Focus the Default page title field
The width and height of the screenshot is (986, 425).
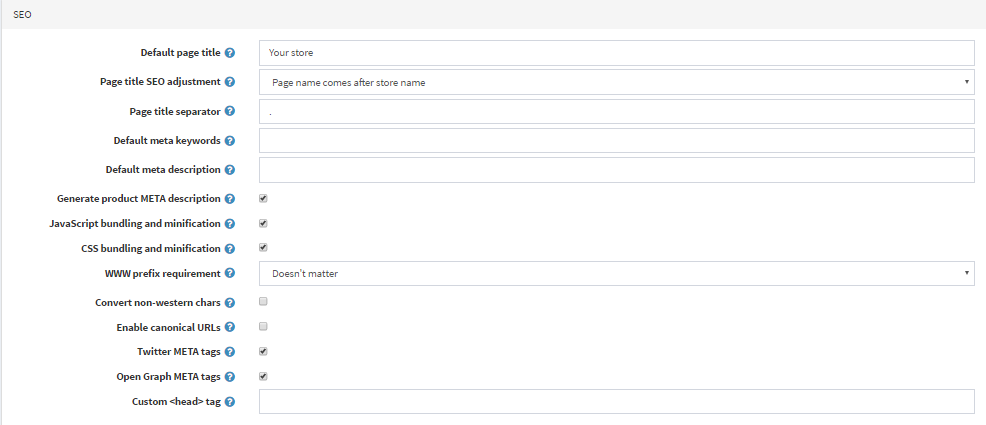coord(616,53)
